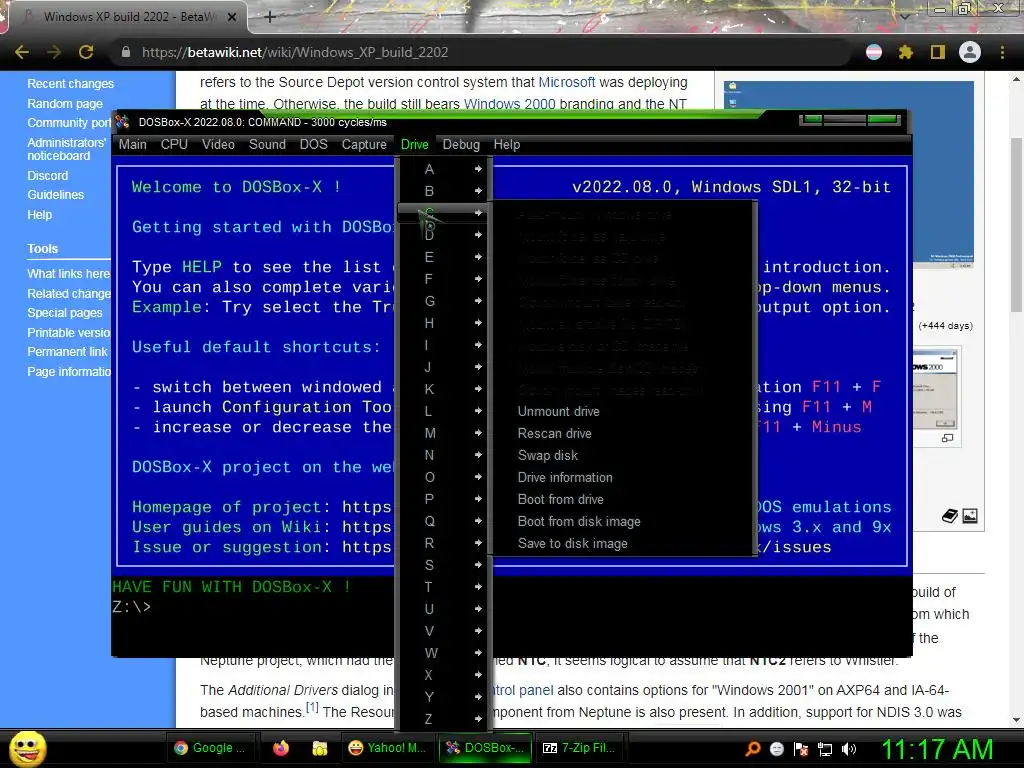This screenshot has width=1024, height=768.
Task: Open Firefox from the taskbar
Action: [x=281, y=748]
